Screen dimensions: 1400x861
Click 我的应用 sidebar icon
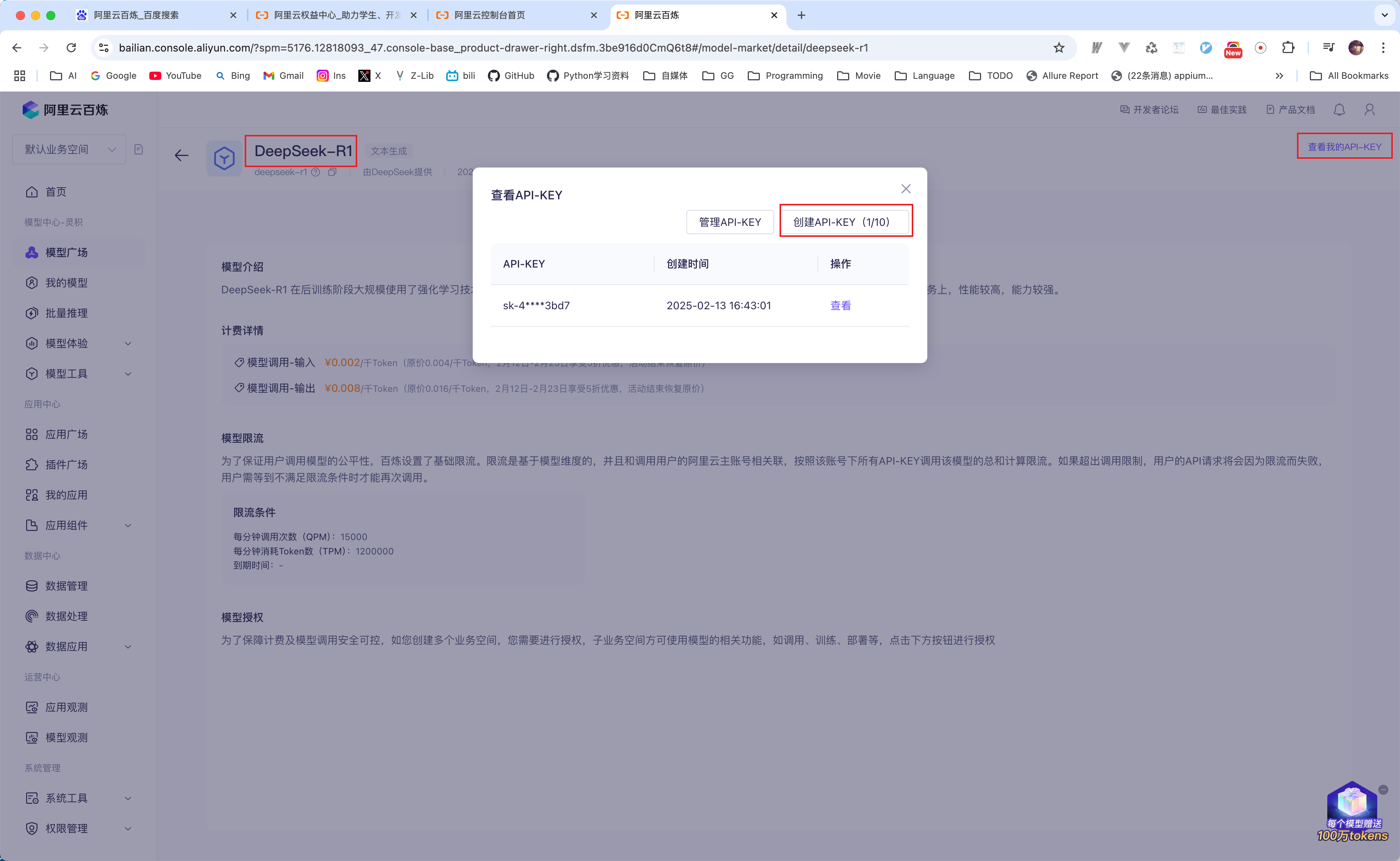32,495
